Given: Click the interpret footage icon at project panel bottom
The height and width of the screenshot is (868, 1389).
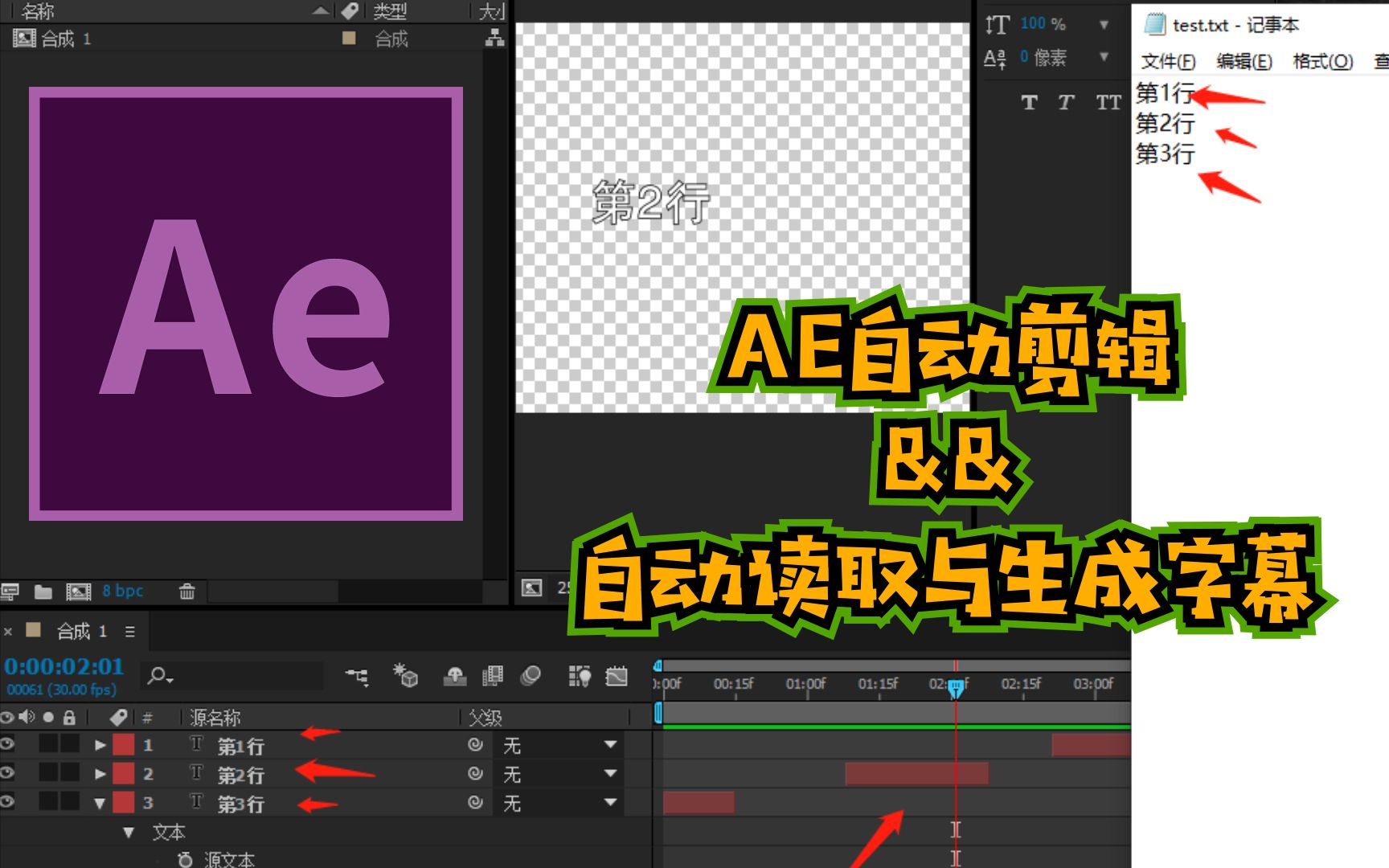Looking at the screenshot, I should point(10,592).
